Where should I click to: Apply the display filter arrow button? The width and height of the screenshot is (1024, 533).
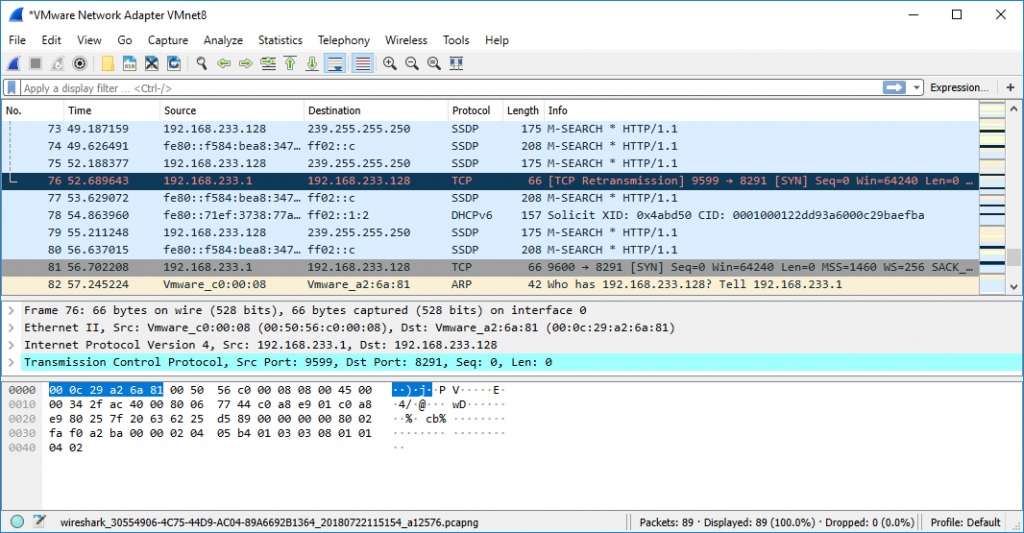click(894, 88)
